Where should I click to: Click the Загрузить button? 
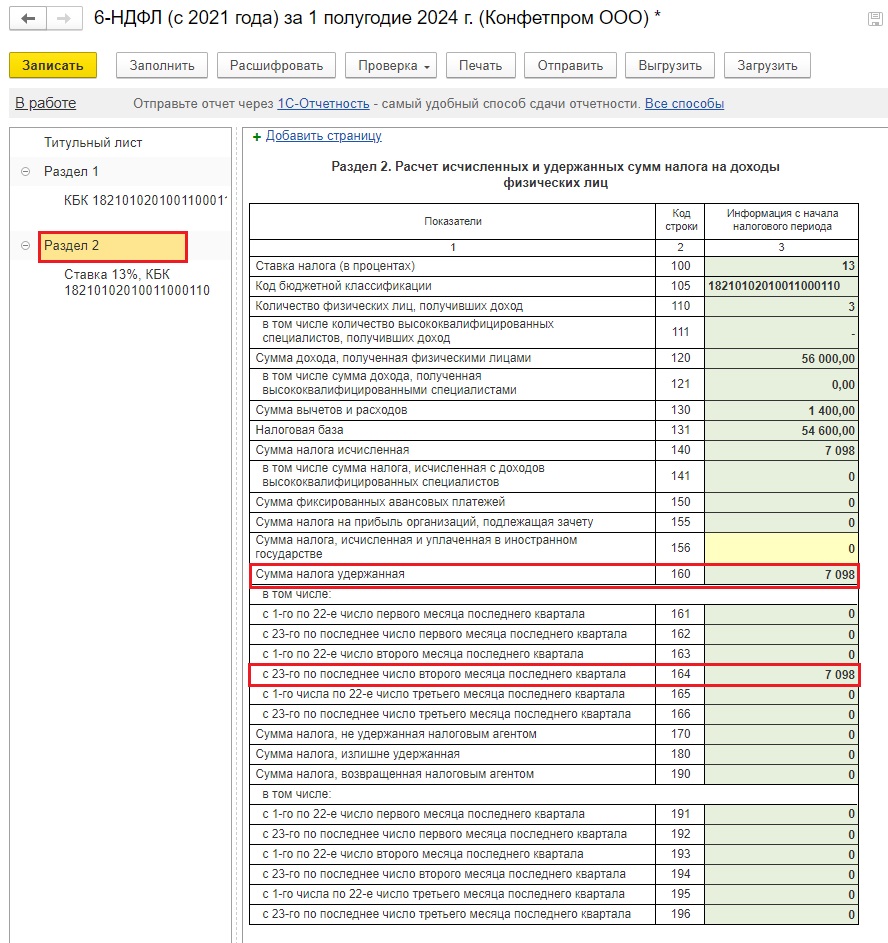tap(767, 66)
